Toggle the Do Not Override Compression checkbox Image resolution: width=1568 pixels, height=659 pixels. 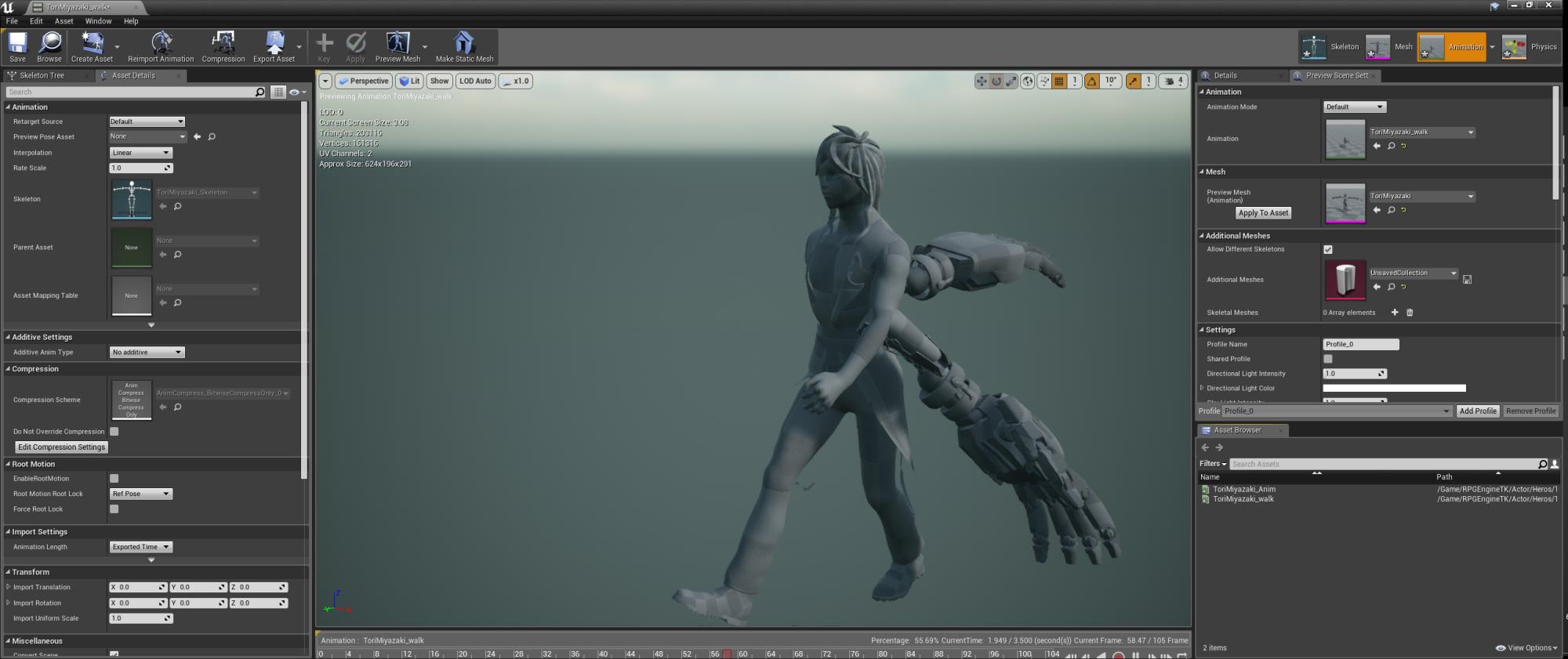[x=114, y=432]
